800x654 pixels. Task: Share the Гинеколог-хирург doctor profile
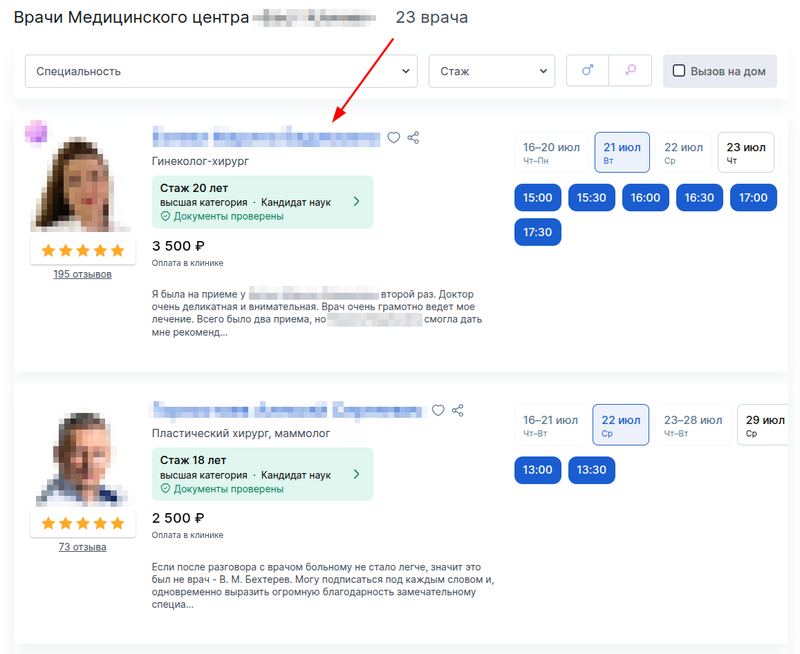coord(413,137)
